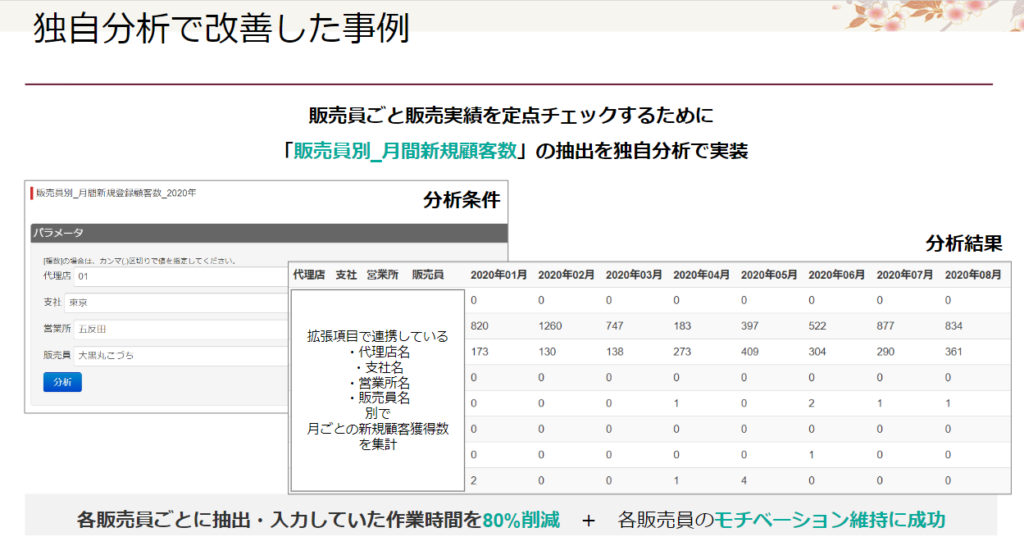
Task: Click the 代理店 input field containing 01
Action: coord(170,276)
